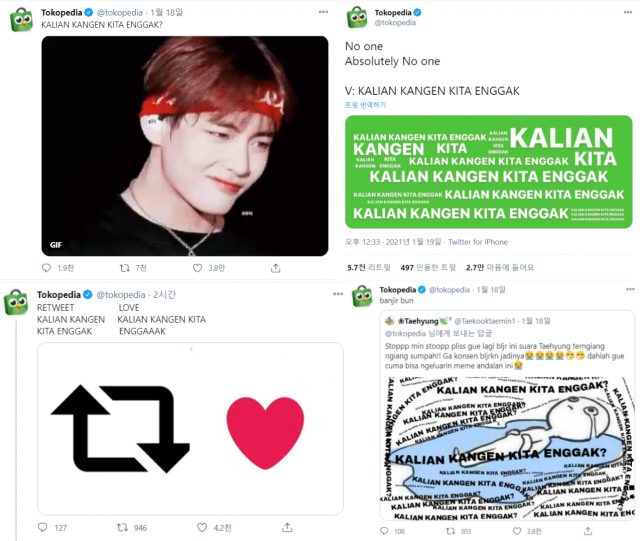This screenshot has width=640, height=541.
Task: Like the tweet showing 4.2천 likes
Action: [202, 528]
